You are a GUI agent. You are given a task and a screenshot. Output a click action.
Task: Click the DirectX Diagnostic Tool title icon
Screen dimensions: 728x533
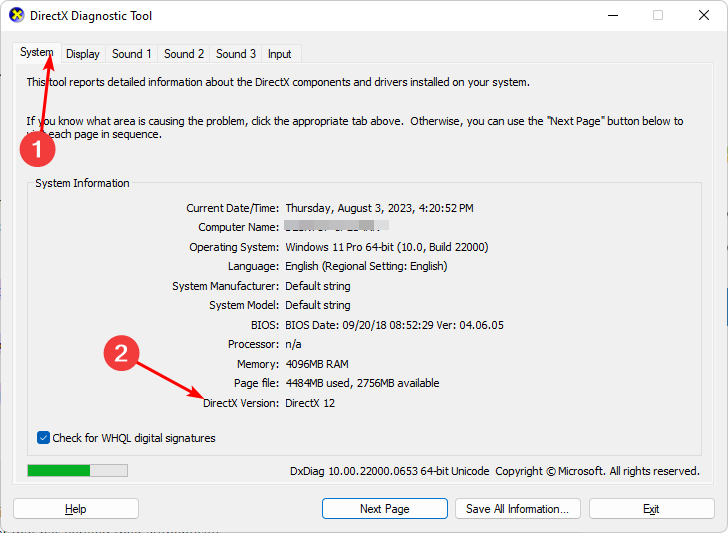pyautogui.click(x=17, y=15)
